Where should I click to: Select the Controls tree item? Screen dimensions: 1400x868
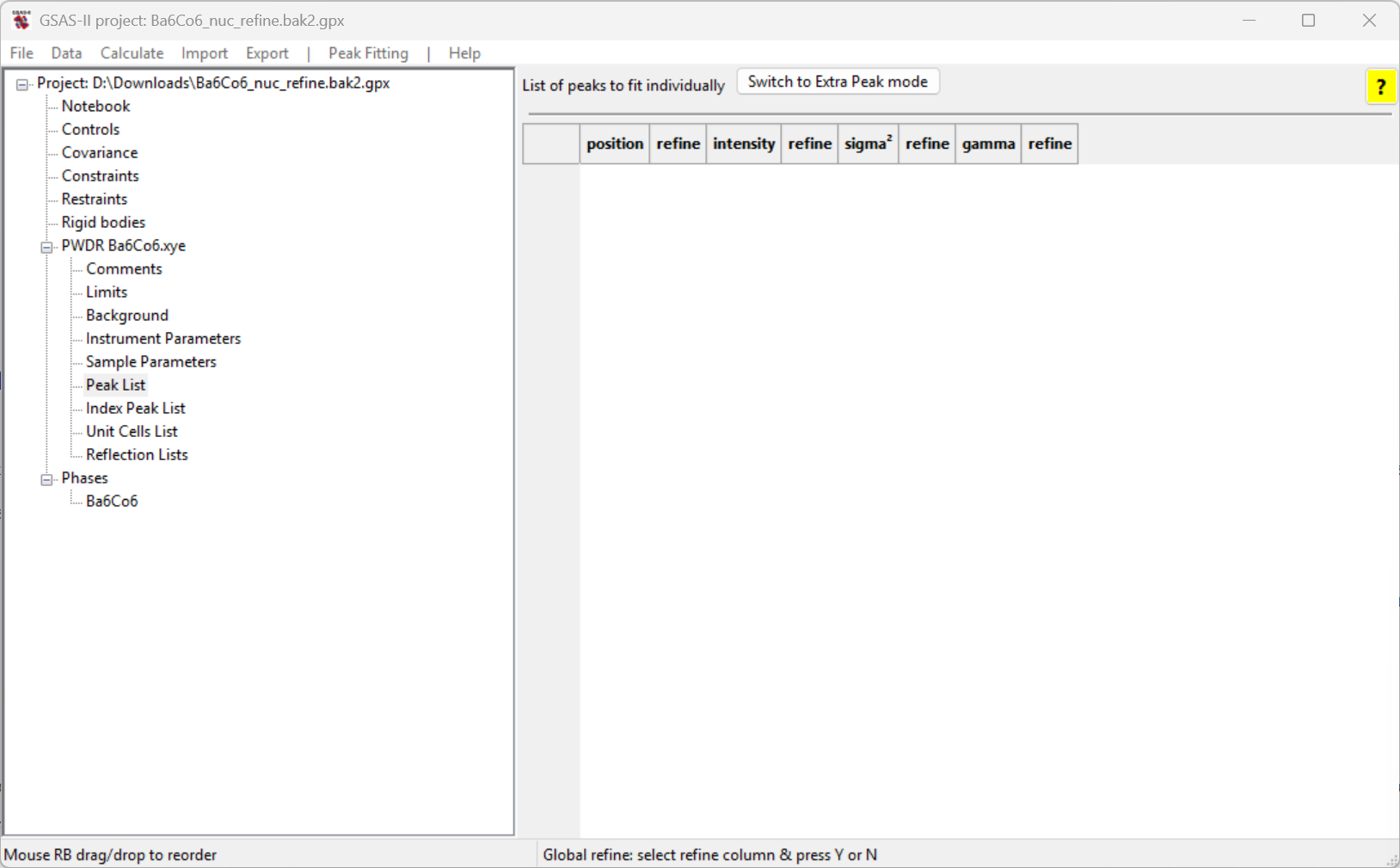click(x=90, y=129)
